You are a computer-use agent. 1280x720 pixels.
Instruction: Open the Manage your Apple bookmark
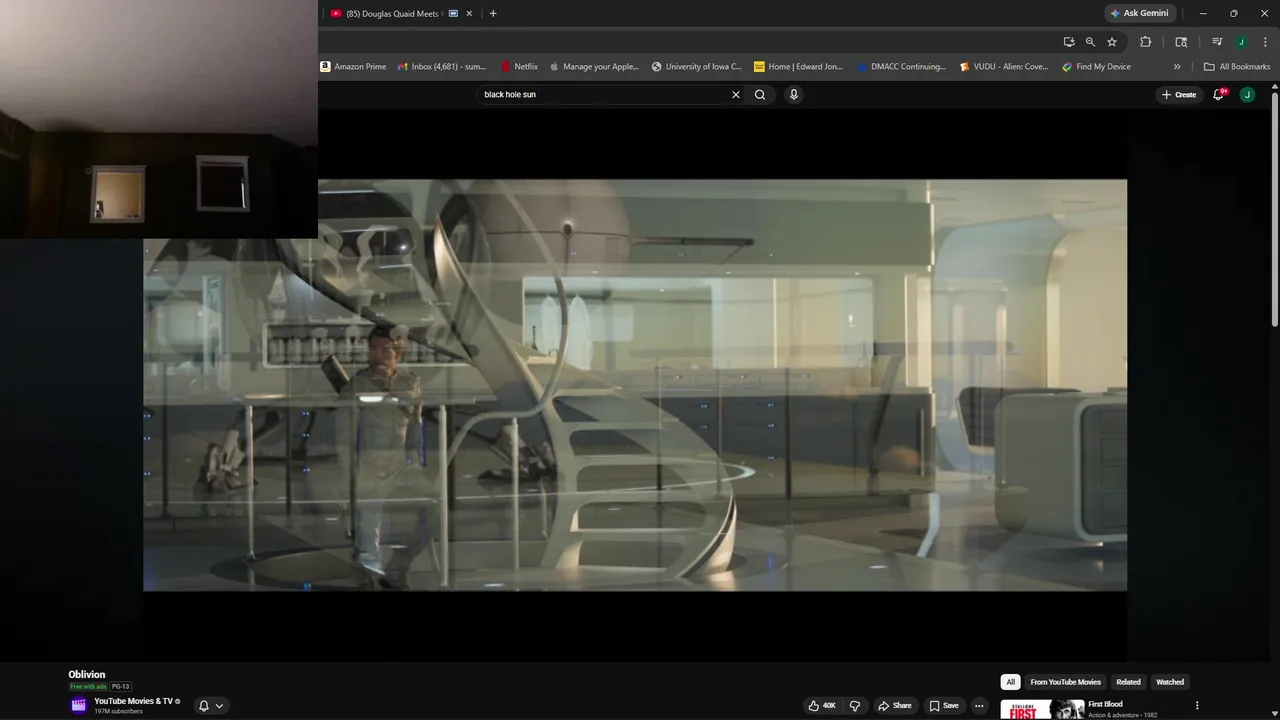tap(594, 67)
